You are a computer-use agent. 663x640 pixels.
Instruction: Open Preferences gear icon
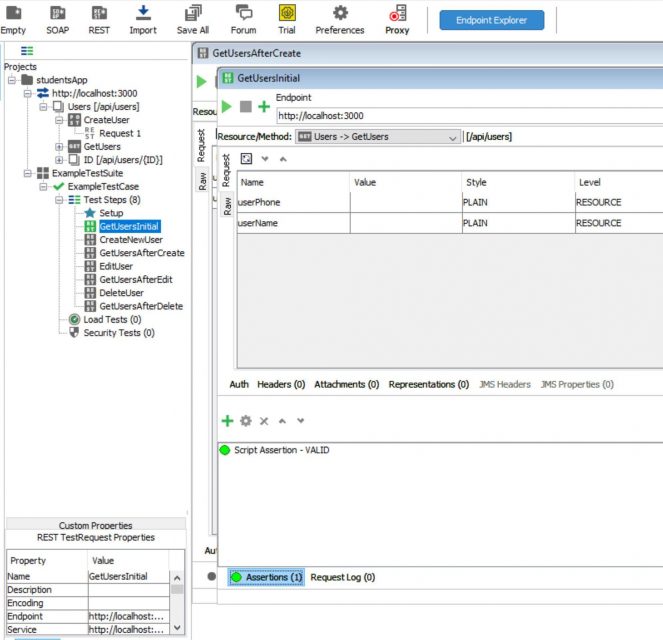pyautogui.click(x=340, y=20)
